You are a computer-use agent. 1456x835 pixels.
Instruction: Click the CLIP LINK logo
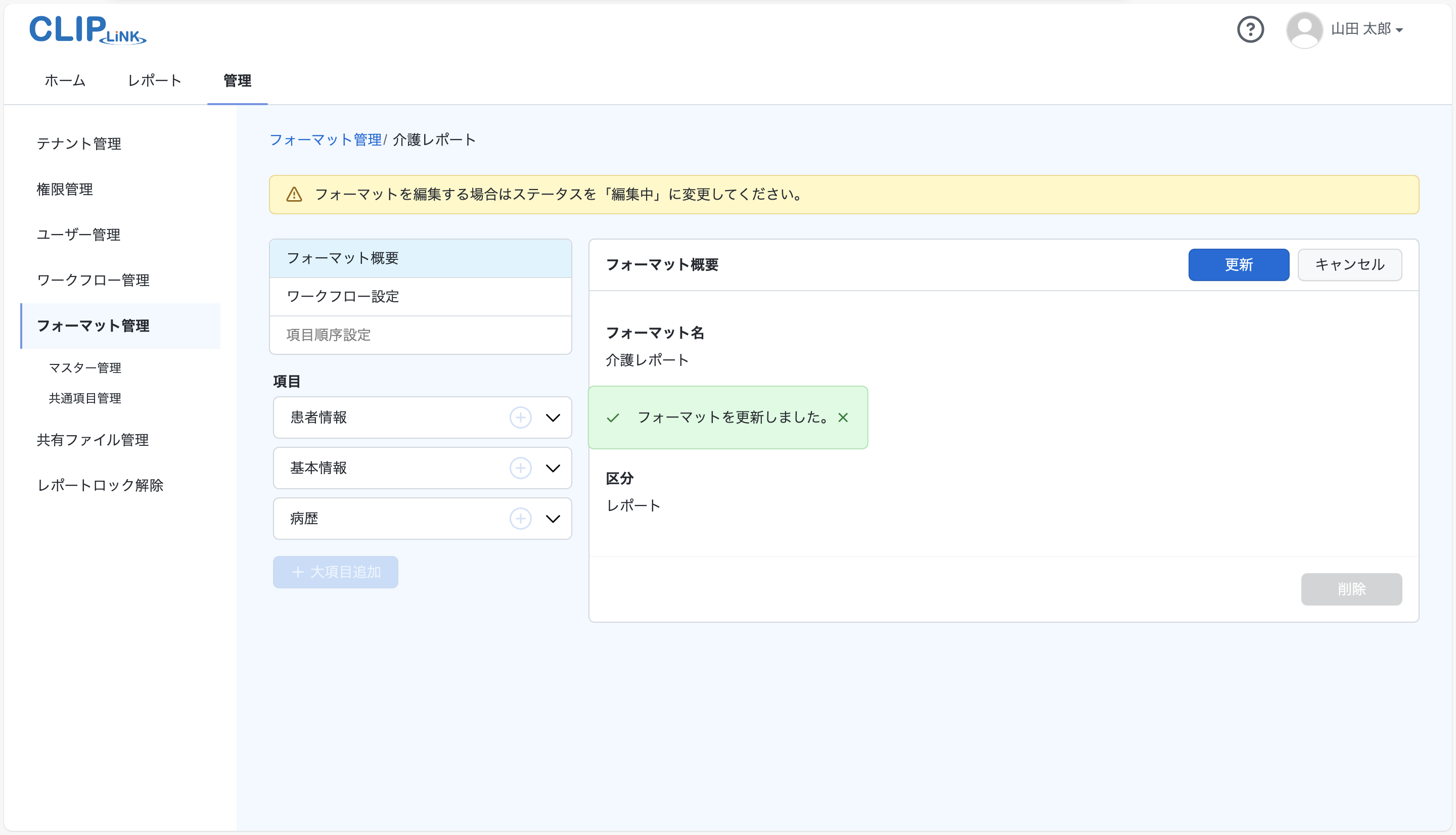(87, 29)
